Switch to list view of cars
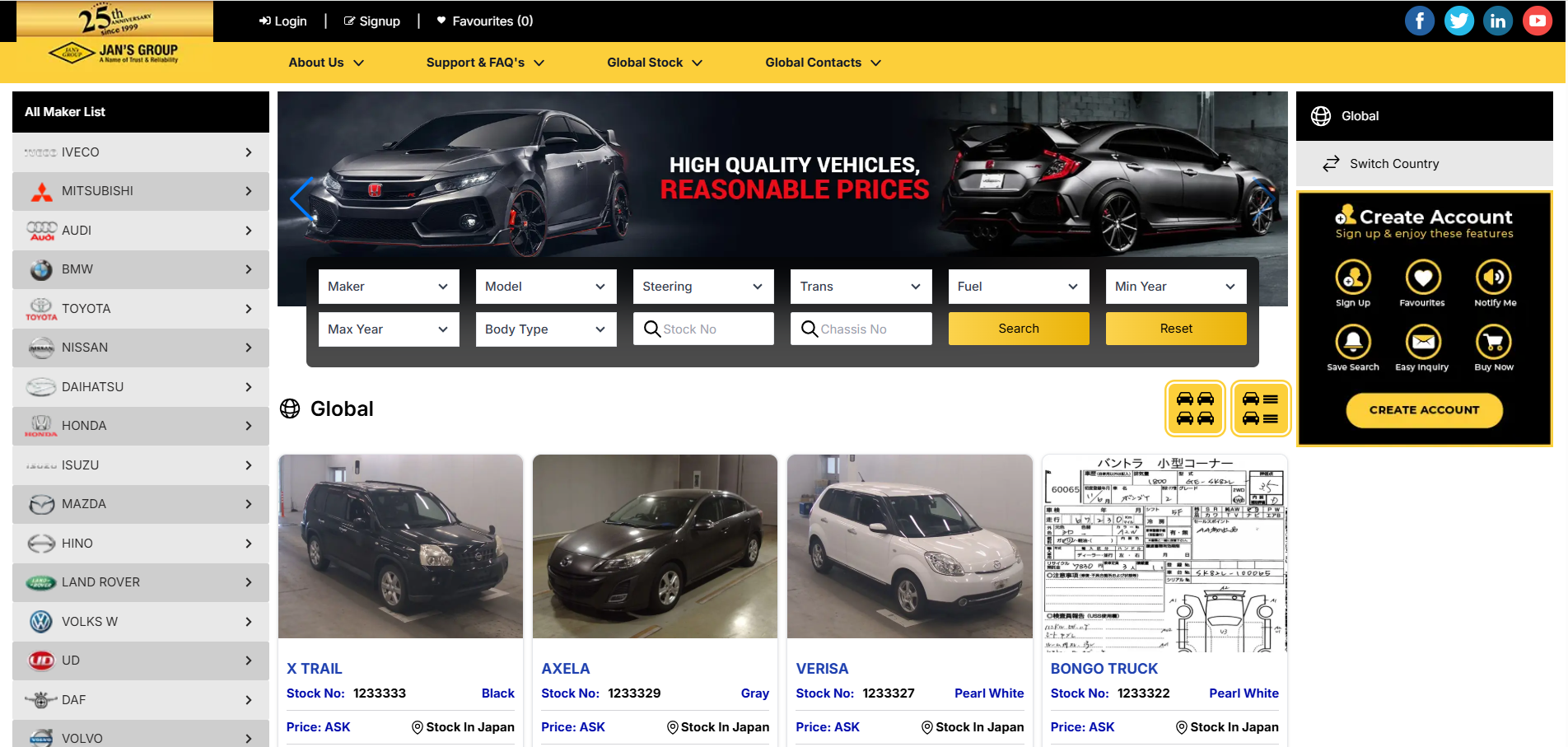 point(1261,409)
